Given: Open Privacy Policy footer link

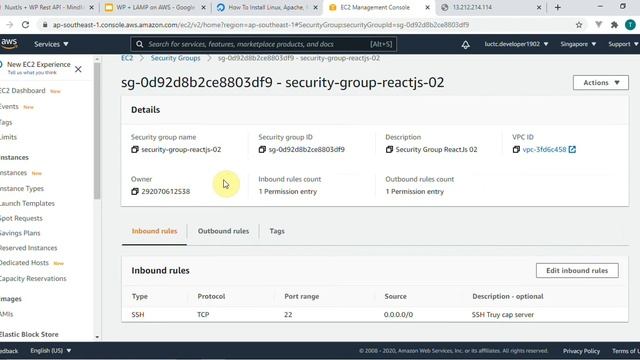Looking at the screenshot, I should [581, 351].
